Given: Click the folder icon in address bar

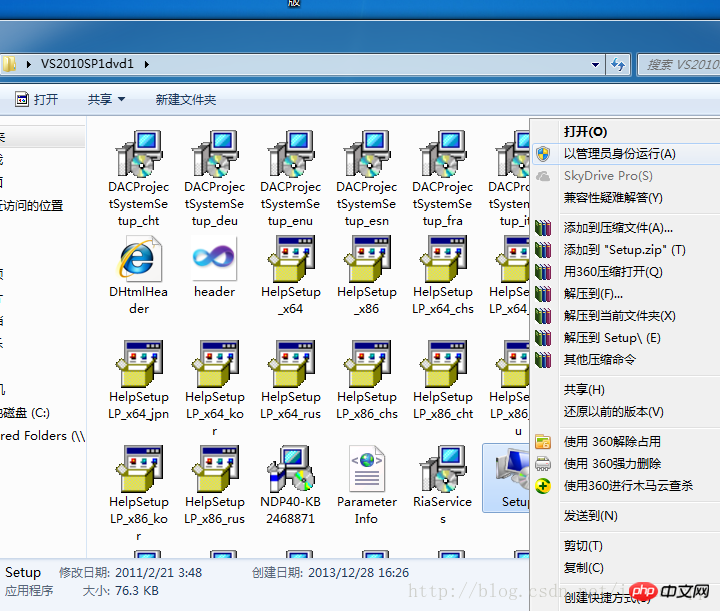Looking at the screenshot, I should pyautogui.click(x=8, y=64).
